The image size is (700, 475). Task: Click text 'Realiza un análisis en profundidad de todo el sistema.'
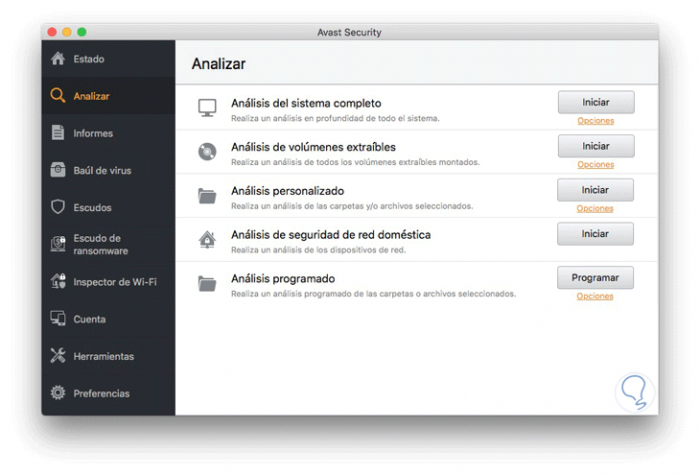coord(335,118)
